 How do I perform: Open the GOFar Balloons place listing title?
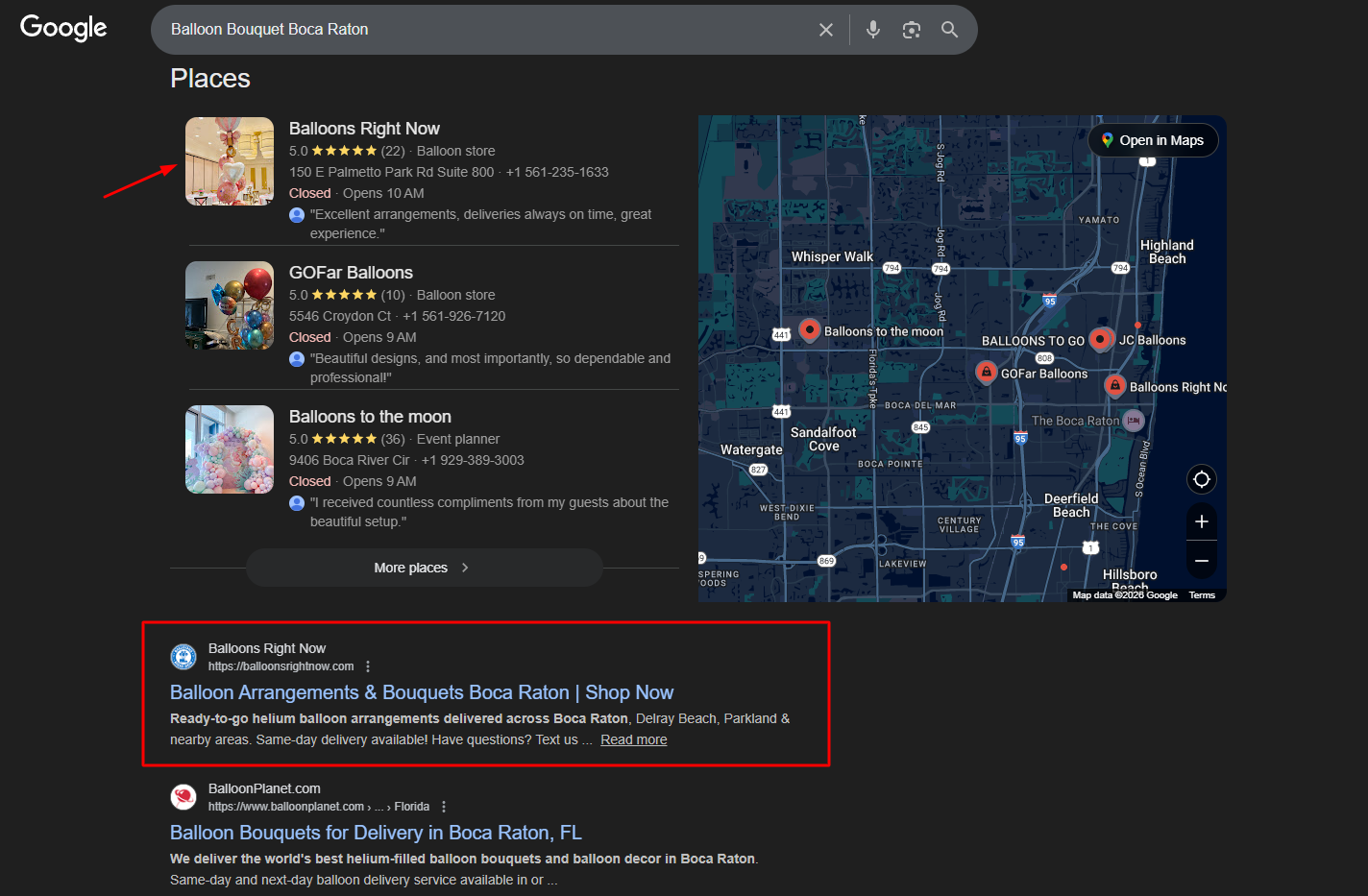point(351,273)
